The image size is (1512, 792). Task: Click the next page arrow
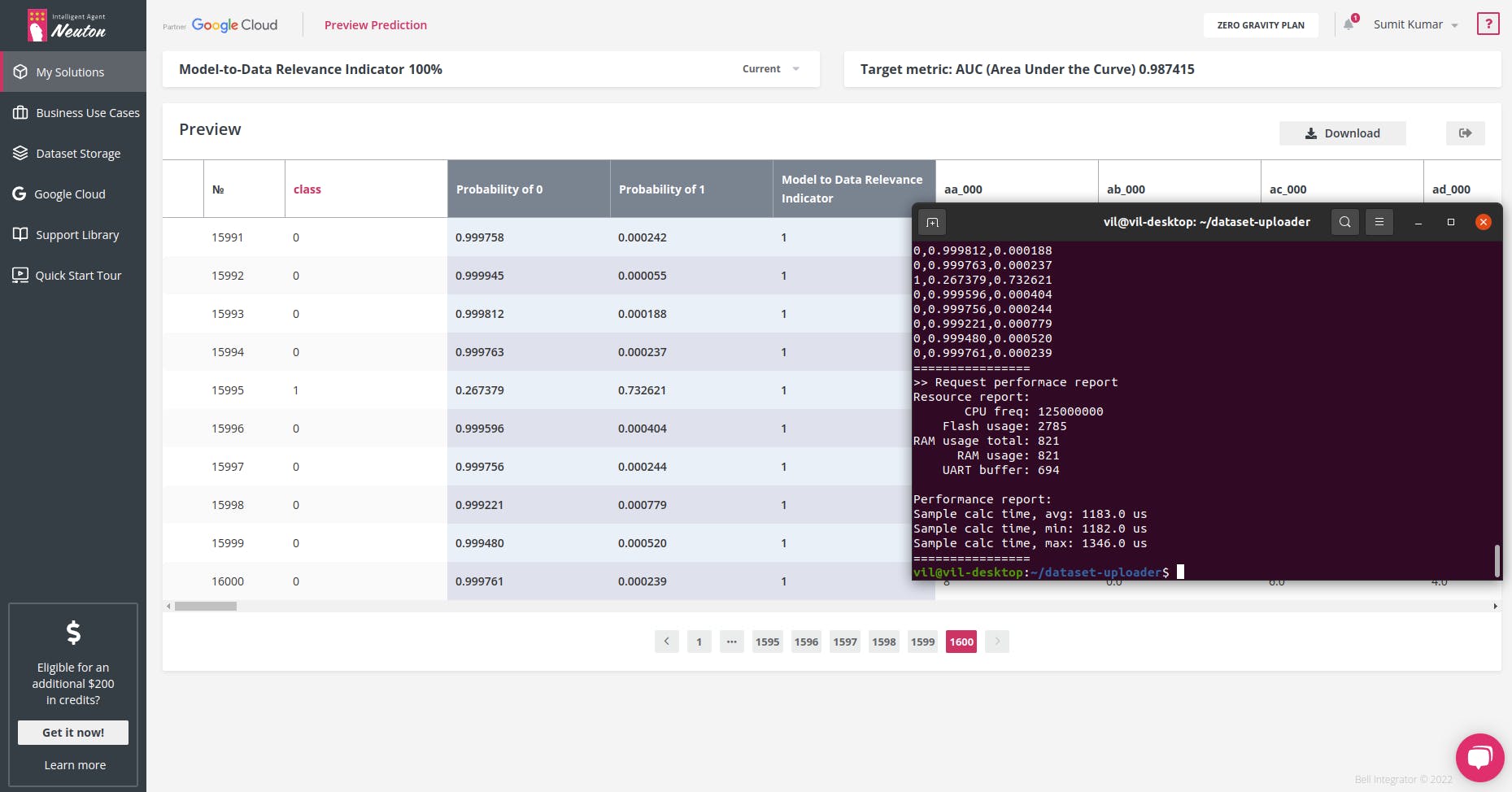997,642
